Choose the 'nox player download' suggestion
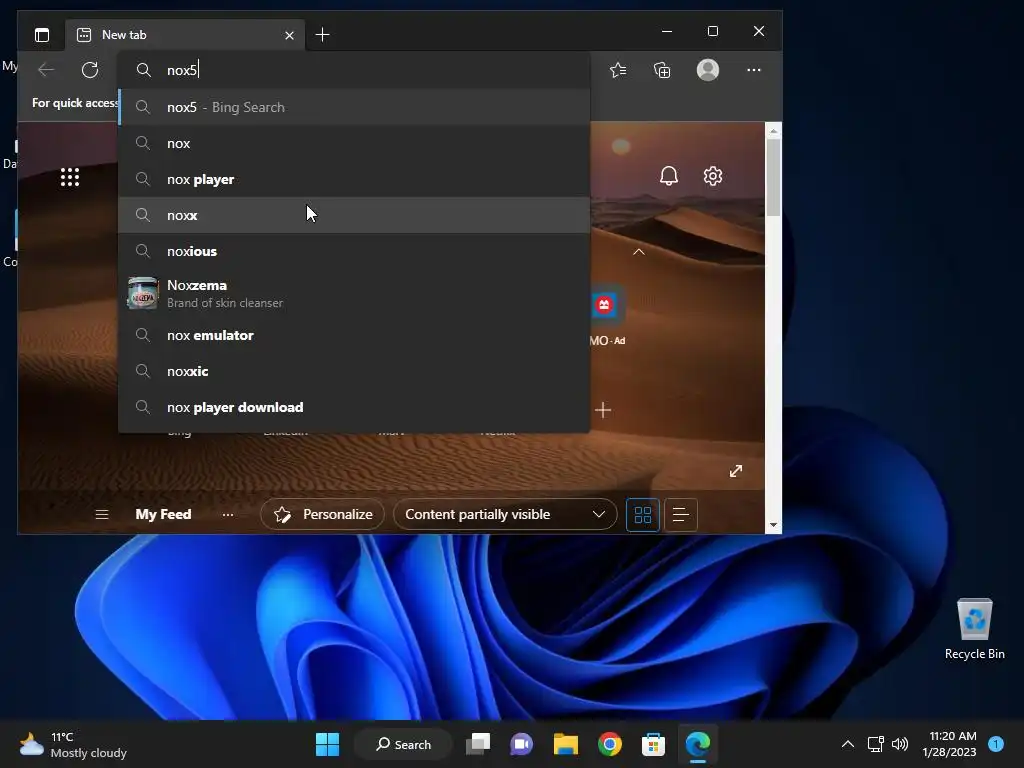Screen dimensions: 1024x768 tap(354, 407)
